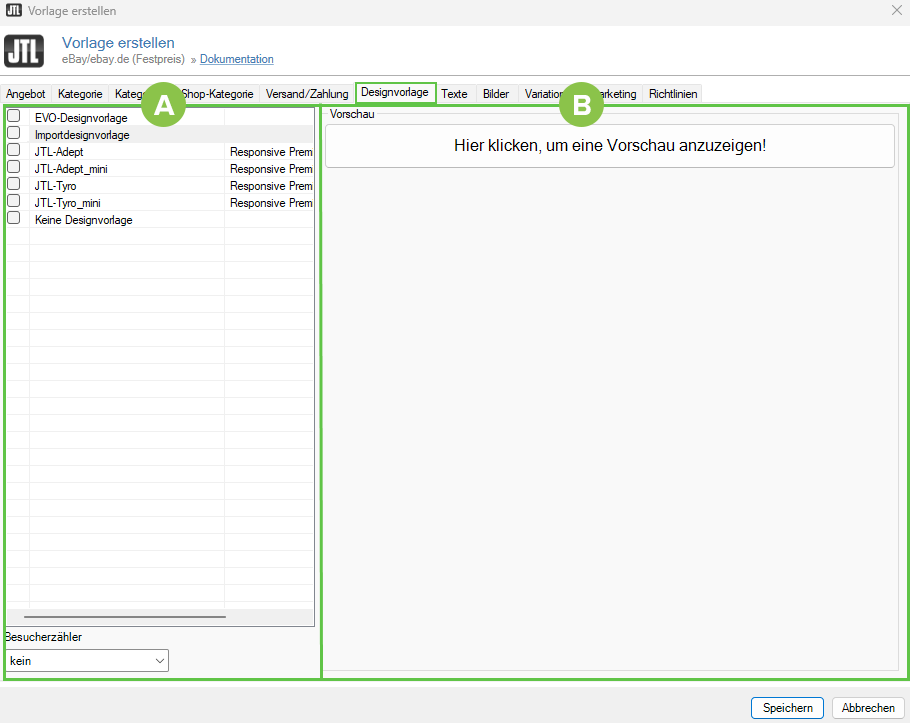Screen dimensions: 910x723
Task: Open the Dokumentation link
Action: click(236, 60)
